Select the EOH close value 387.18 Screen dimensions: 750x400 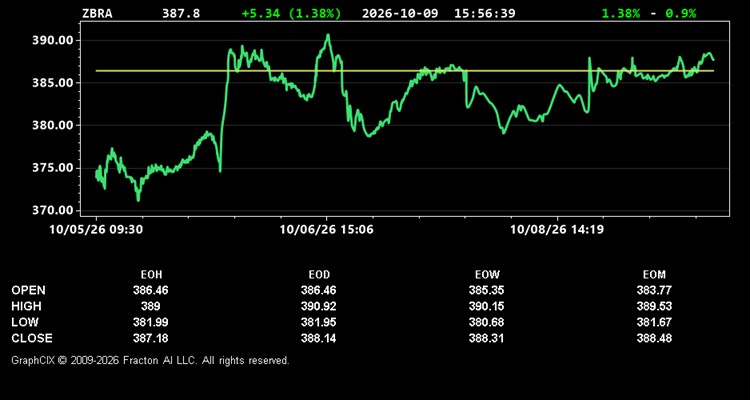coord(151,338)
